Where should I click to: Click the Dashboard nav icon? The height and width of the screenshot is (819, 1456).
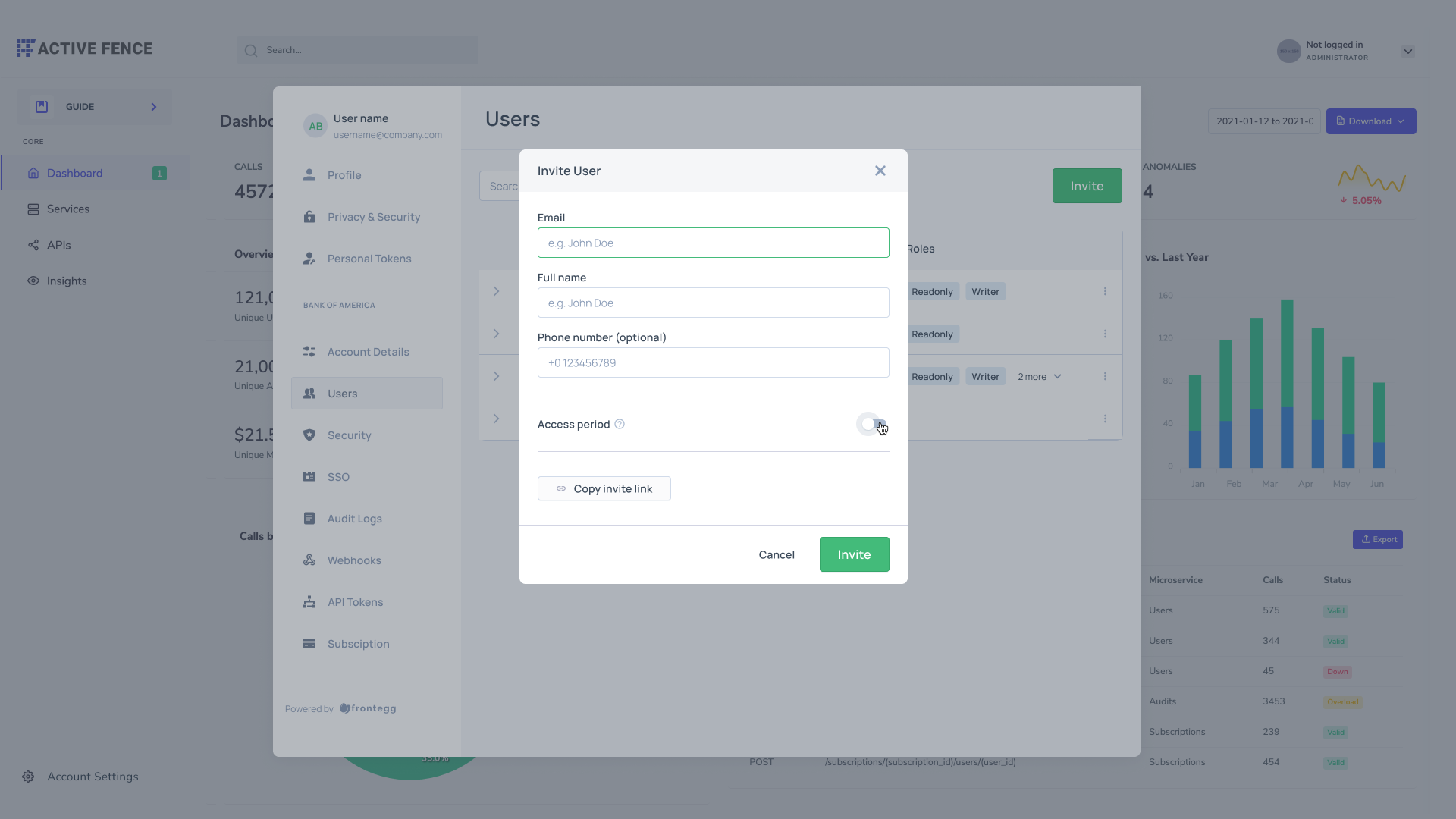[x=33, y=173]
